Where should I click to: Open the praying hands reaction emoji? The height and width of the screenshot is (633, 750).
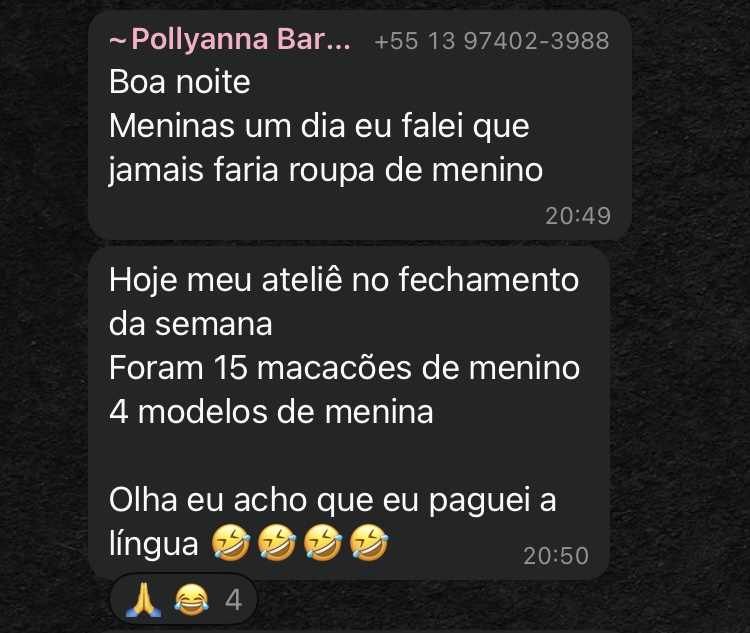pyautogui.click(x=143, y=600)
